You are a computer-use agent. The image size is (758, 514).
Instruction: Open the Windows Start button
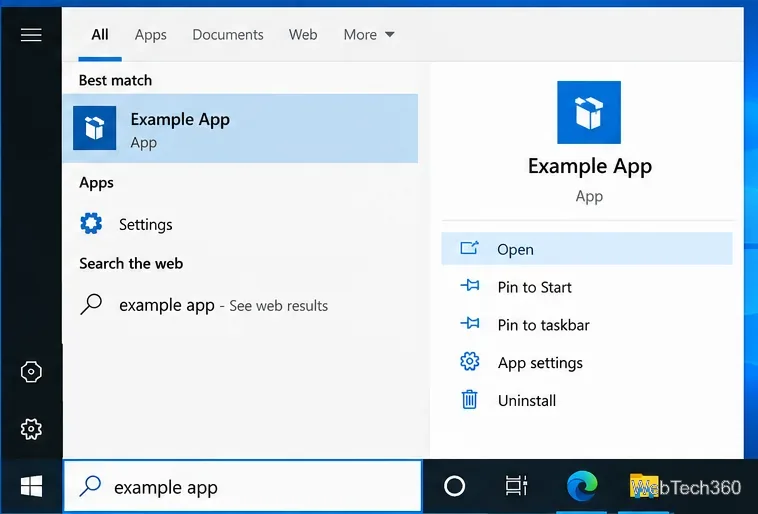tap(31, 486)
